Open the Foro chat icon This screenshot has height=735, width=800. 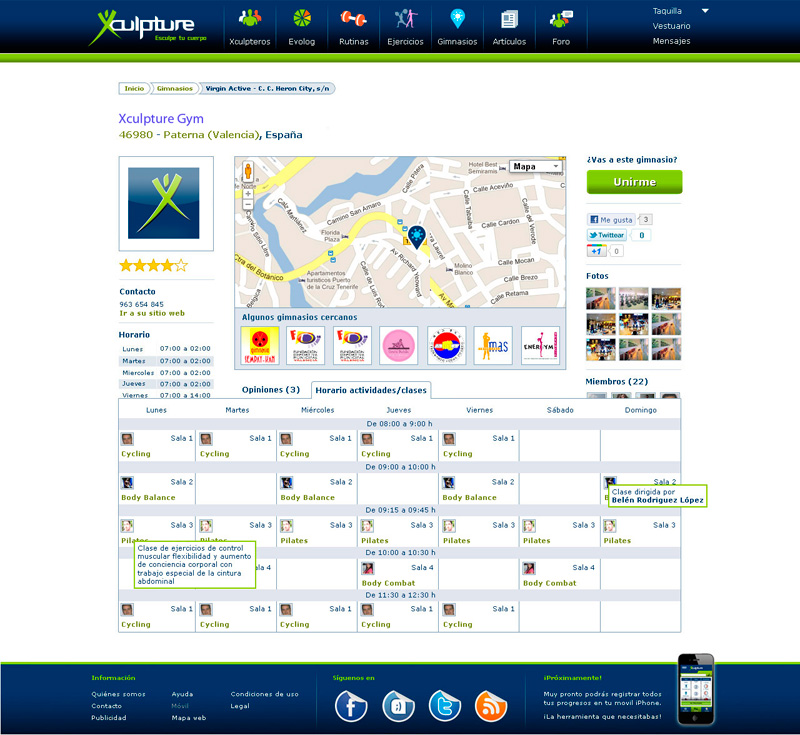click(x=561, y=19)
